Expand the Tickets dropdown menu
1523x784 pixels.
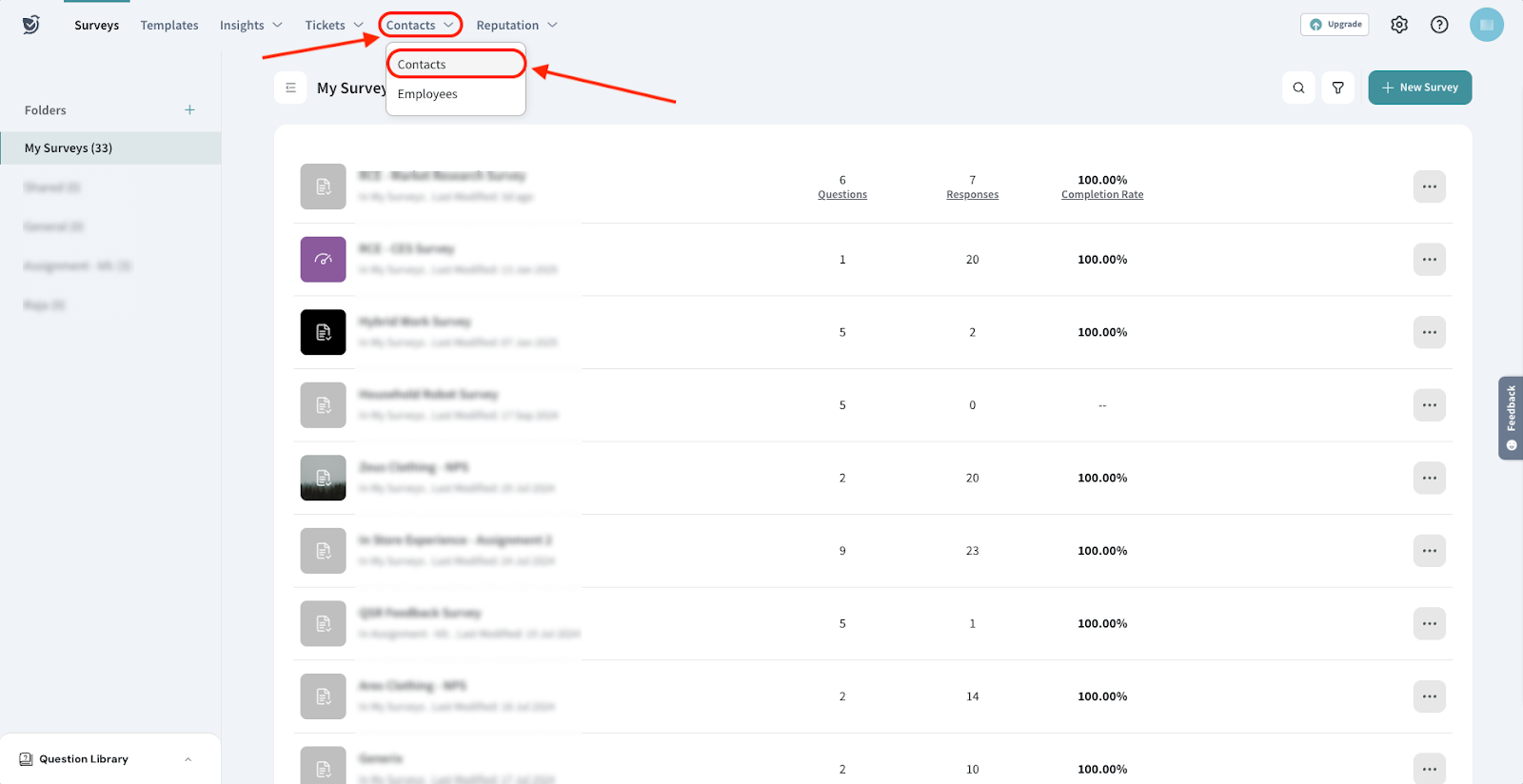tap(334, 26)
